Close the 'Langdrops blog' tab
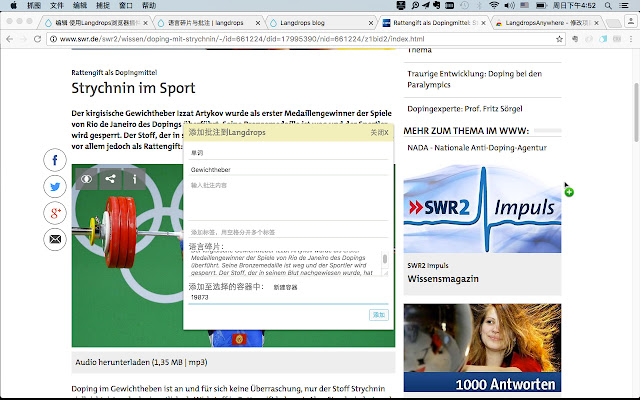The height and width of the screenshot is (400, 640). 371,23
